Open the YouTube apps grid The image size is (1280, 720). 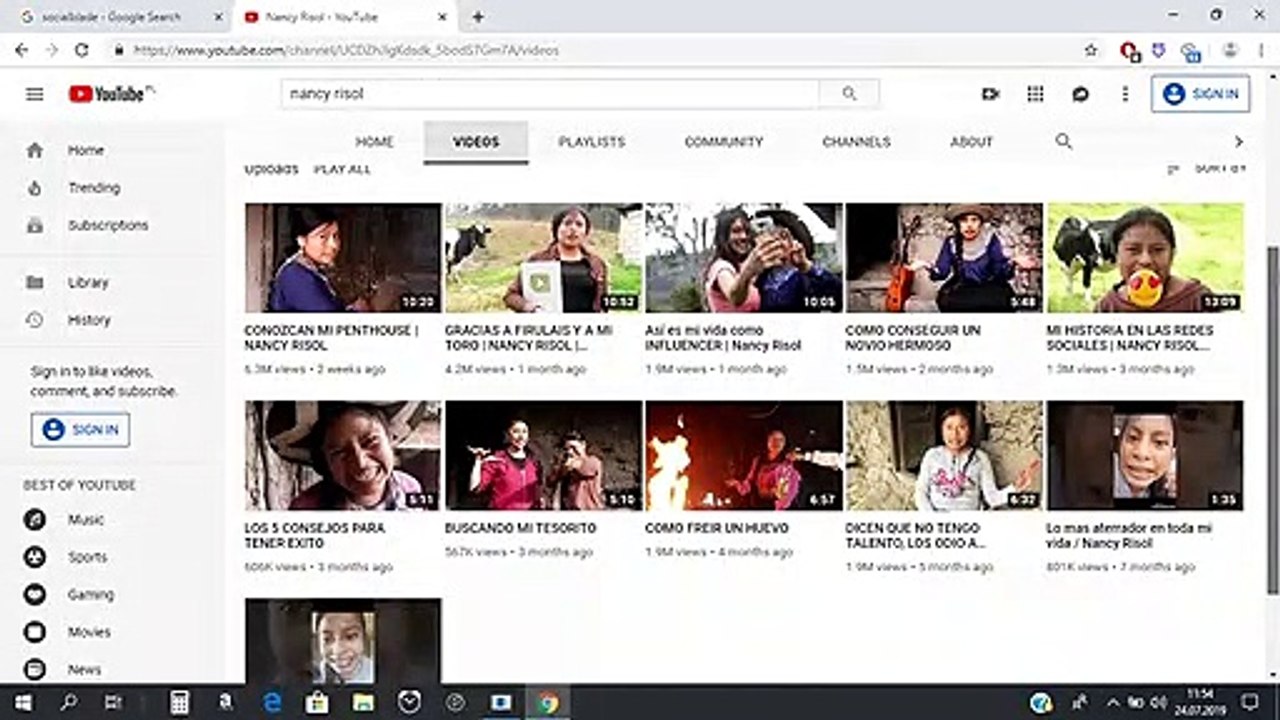(x=1036, y=94)
